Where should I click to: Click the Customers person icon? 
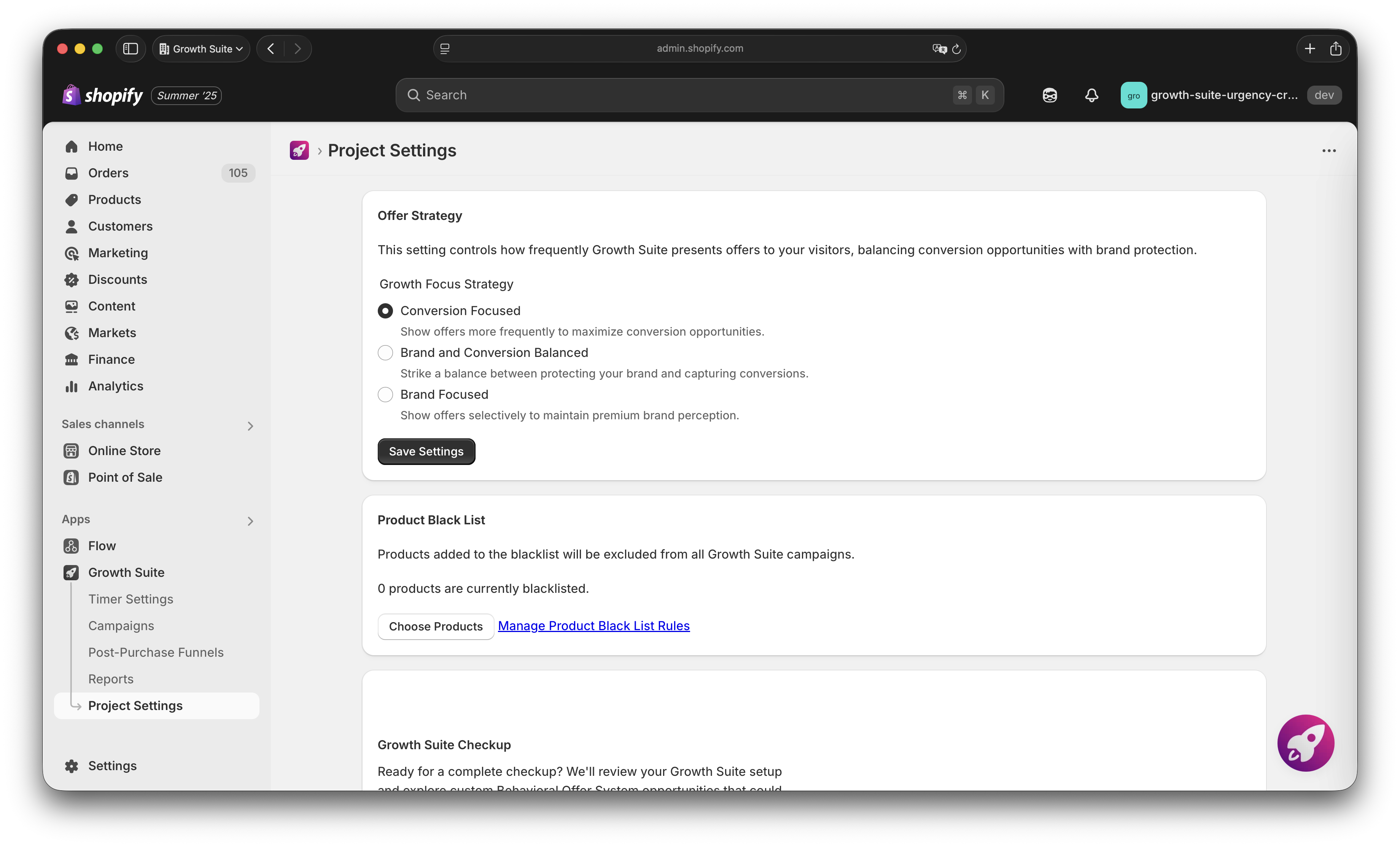point(71,226)
